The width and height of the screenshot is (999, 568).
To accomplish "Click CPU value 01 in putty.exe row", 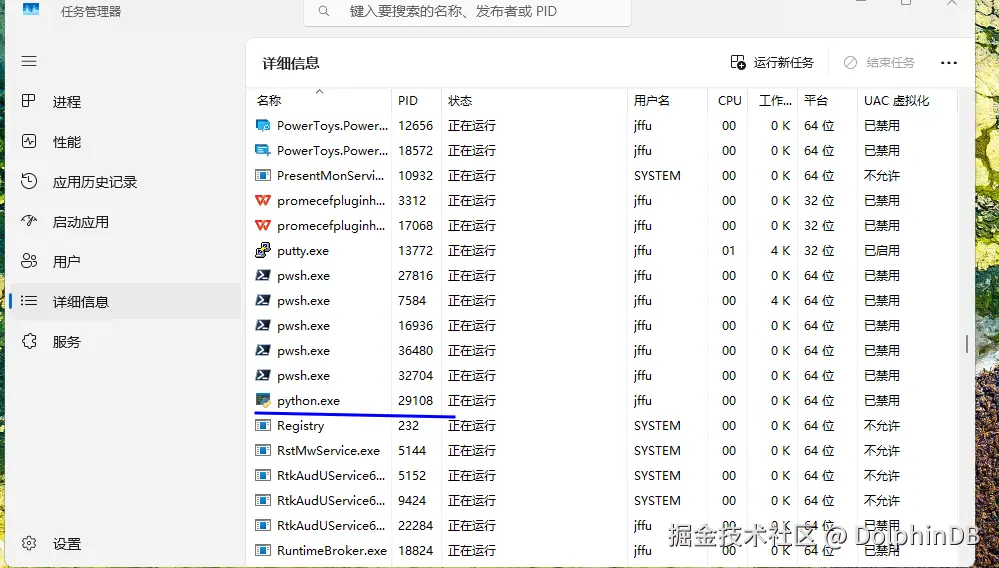I will coord(729,250).
